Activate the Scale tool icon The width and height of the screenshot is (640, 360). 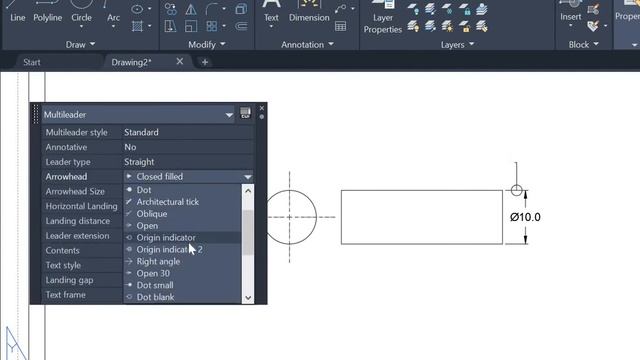[191, 26]
